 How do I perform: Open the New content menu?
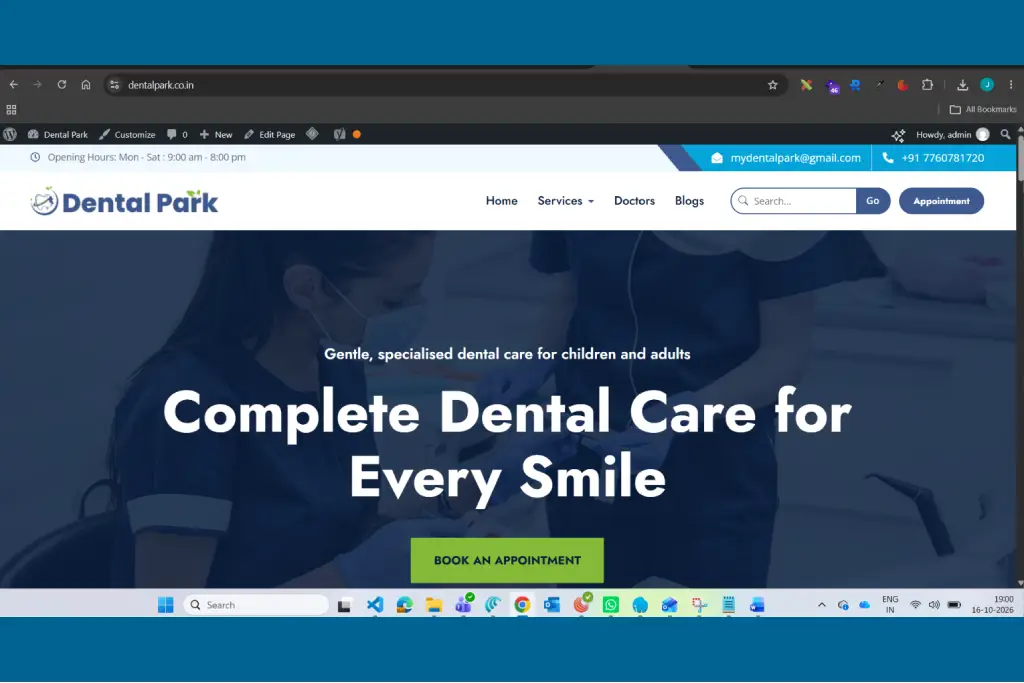[x=216, y=135]
